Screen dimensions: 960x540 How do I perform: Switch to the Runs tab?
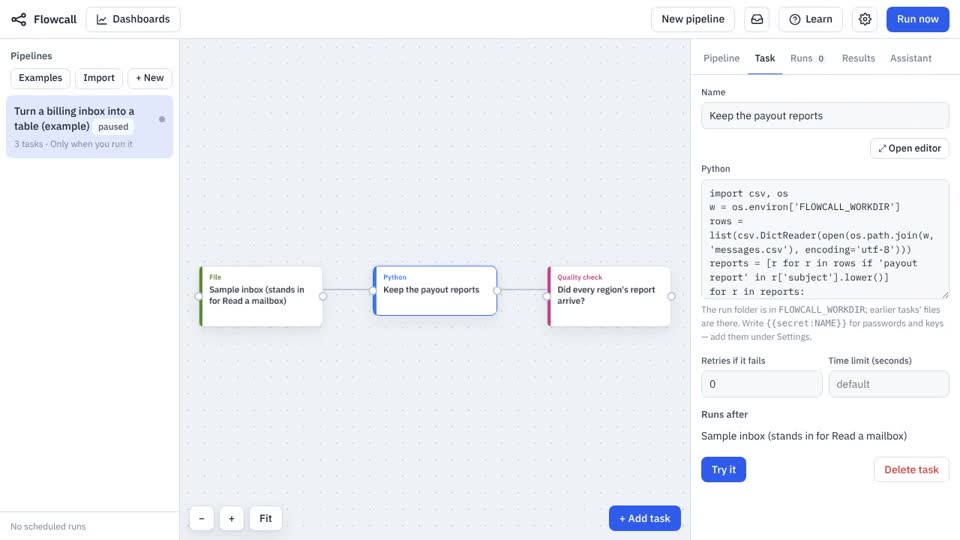coord(807,58)
